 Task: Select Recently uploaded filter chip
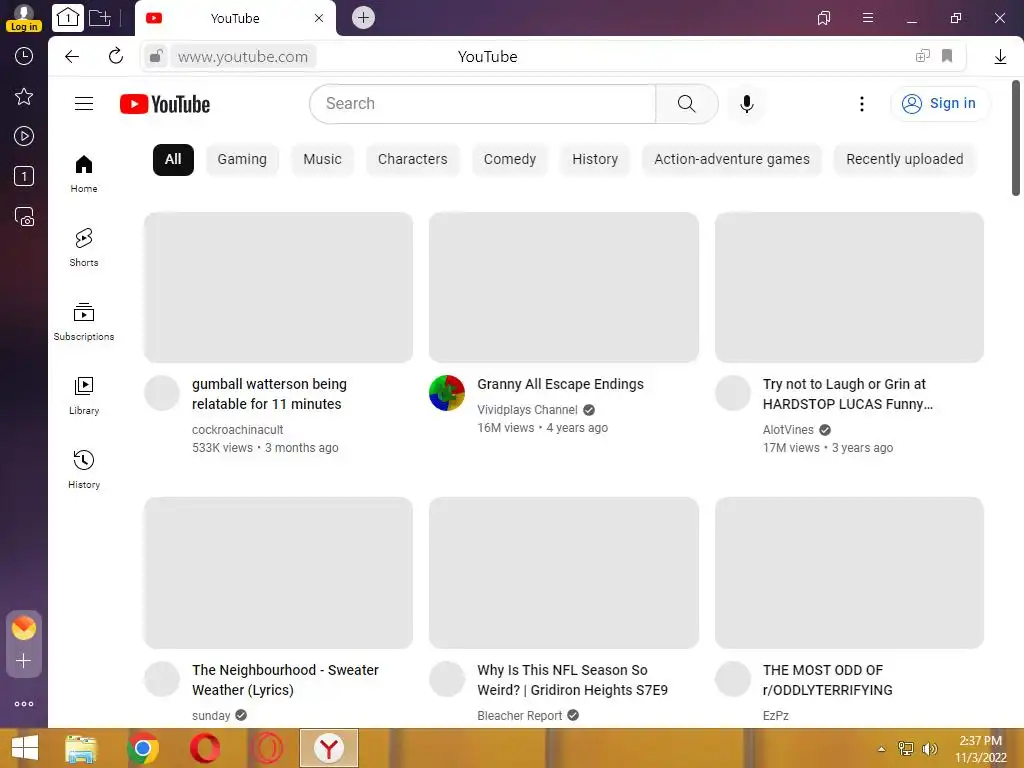click(904, 159)
